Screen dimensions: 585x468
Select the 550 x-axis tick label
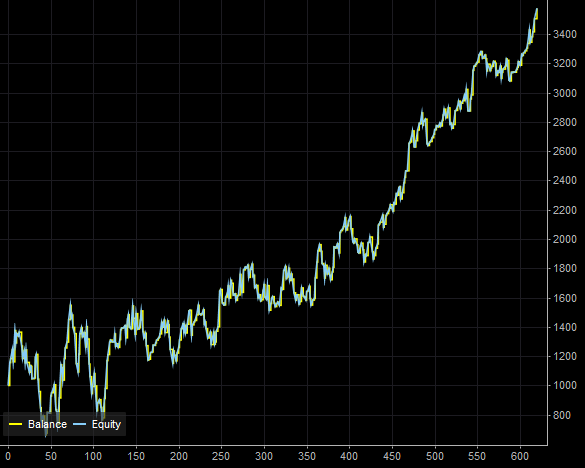pyautogui.click(x=477, y=456)
